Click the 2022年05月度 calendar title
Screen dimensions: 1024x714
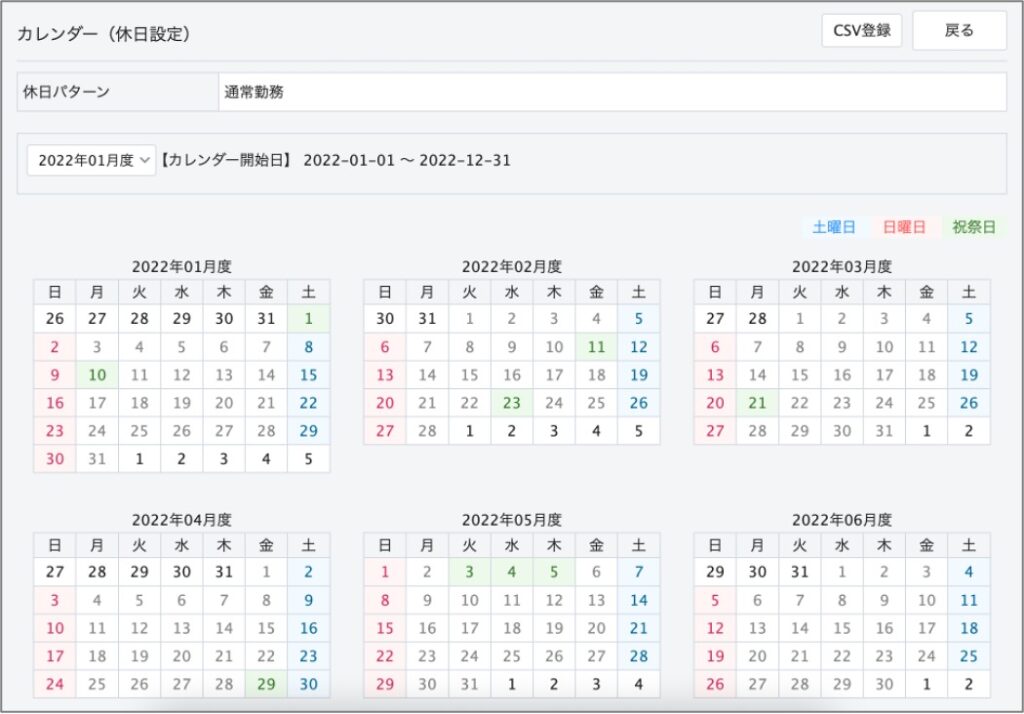[x=511, y=520]
